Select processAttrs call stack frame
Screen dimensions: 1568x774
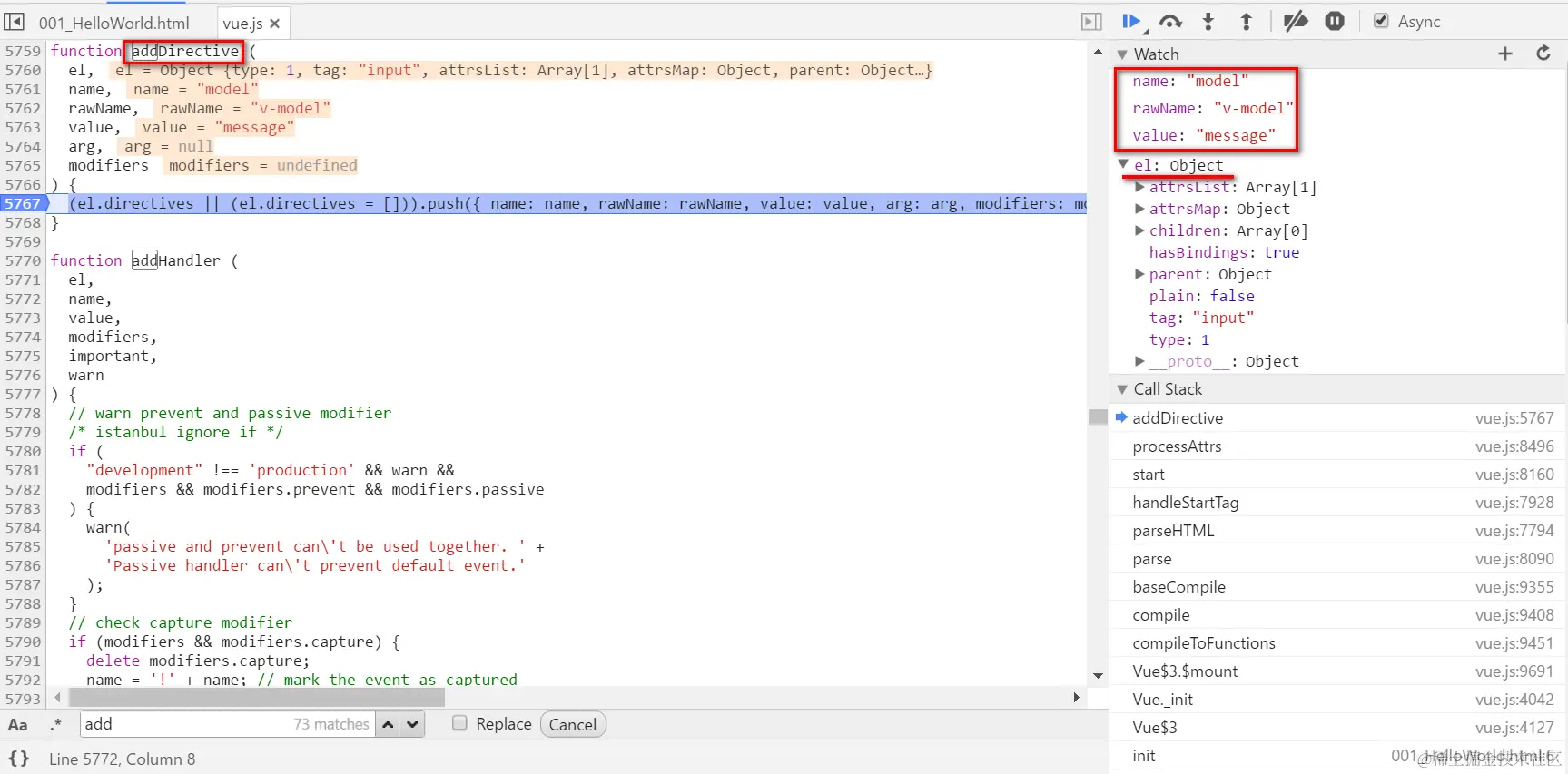click(1338, 446)
